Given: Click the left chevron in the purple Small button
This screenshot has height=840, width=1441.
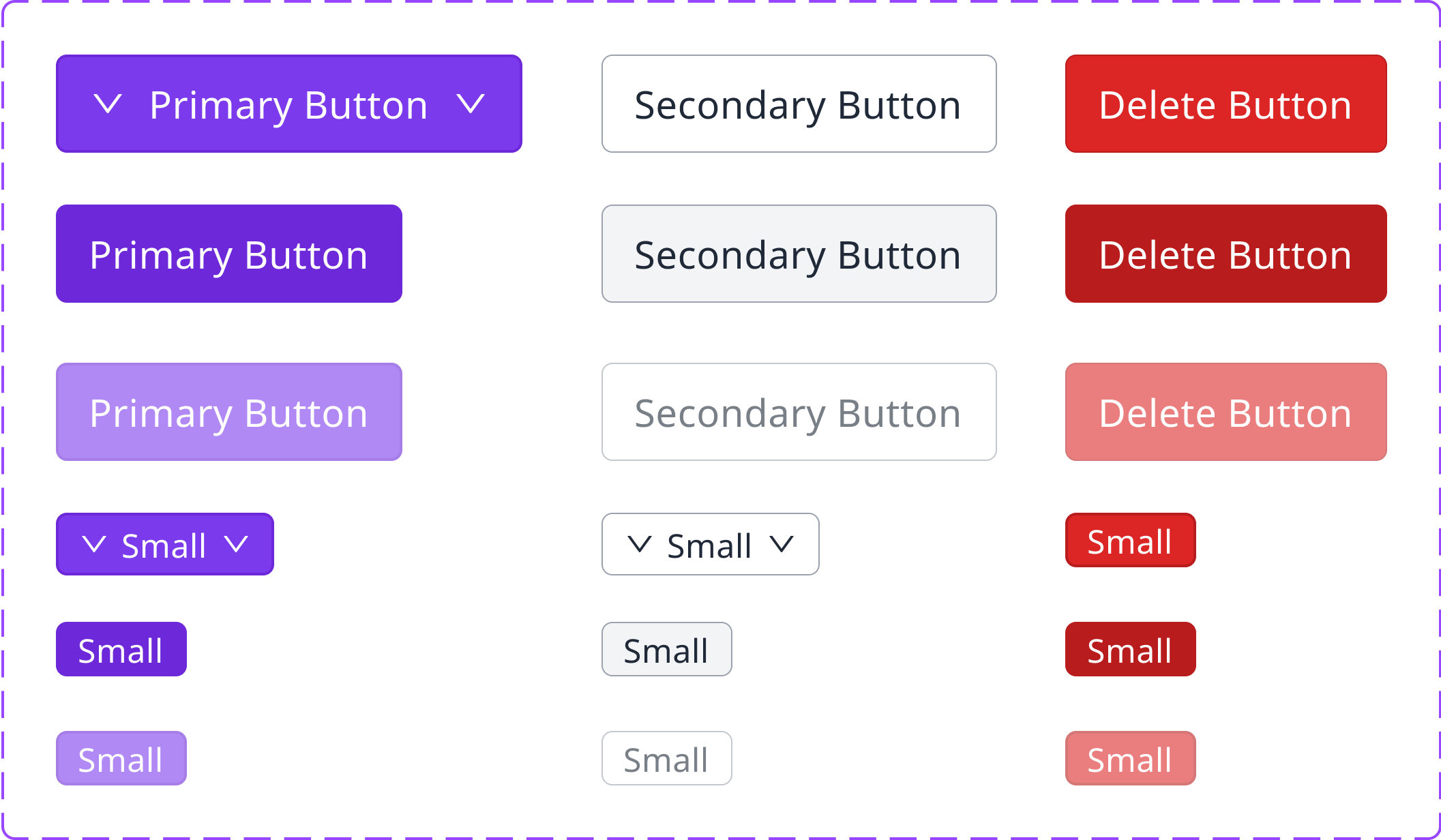Looking at the screenshot, I should tap(94, 544).
